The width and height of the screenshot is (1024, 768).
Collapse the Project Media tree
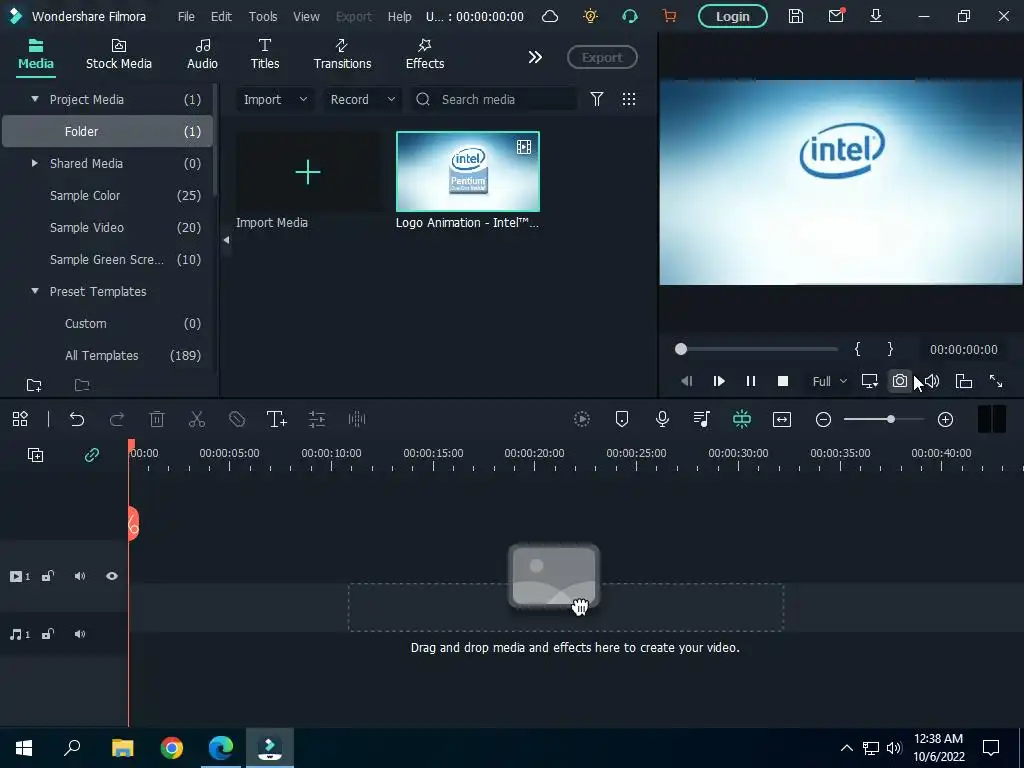(x=35, y=99)
